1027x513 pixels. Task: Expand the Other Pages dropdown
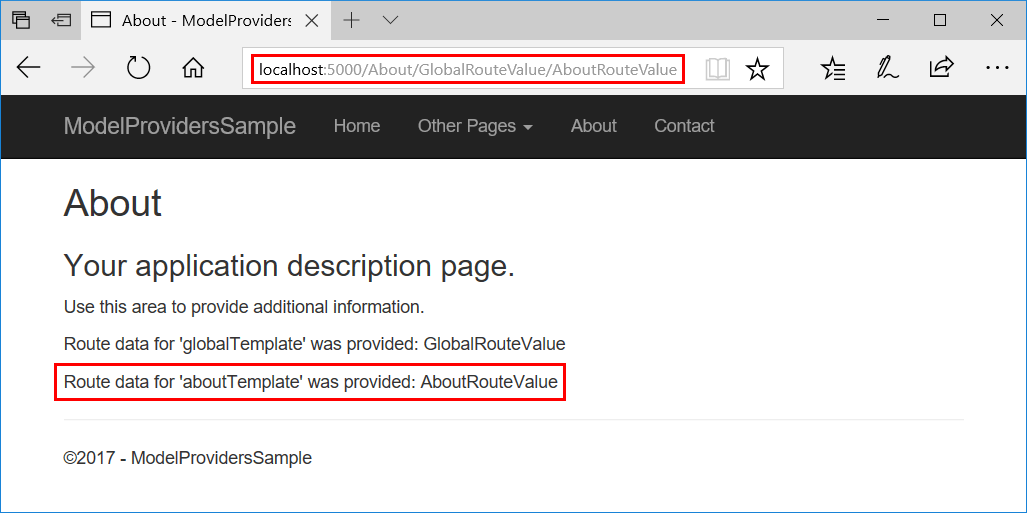pos(475,126)
